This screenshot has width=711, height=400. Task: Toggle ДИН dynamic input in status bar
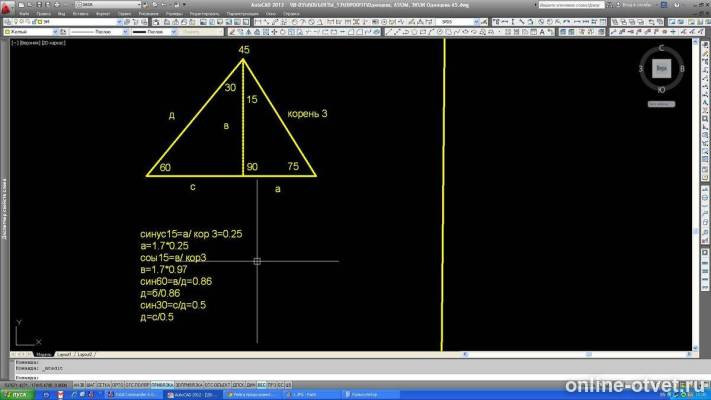coord(251,385)
